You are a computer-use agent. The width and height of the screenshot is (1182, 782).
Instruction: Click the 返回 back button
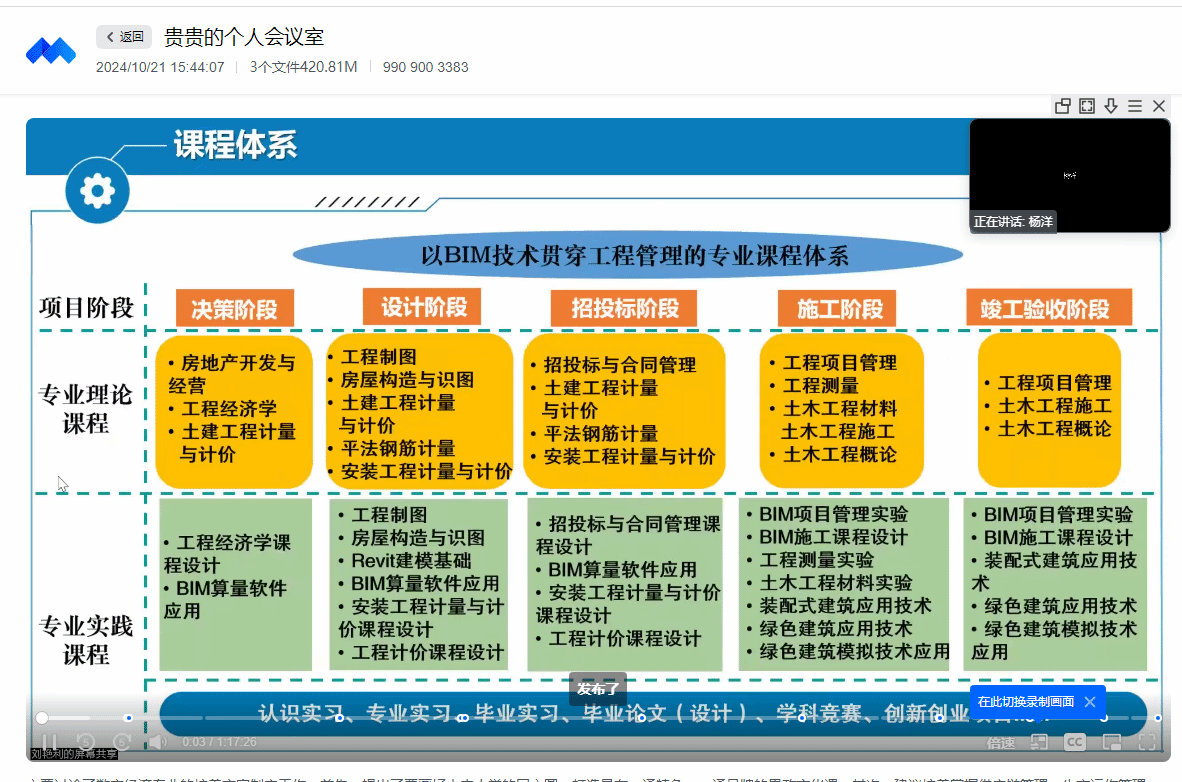click(124, 37)
